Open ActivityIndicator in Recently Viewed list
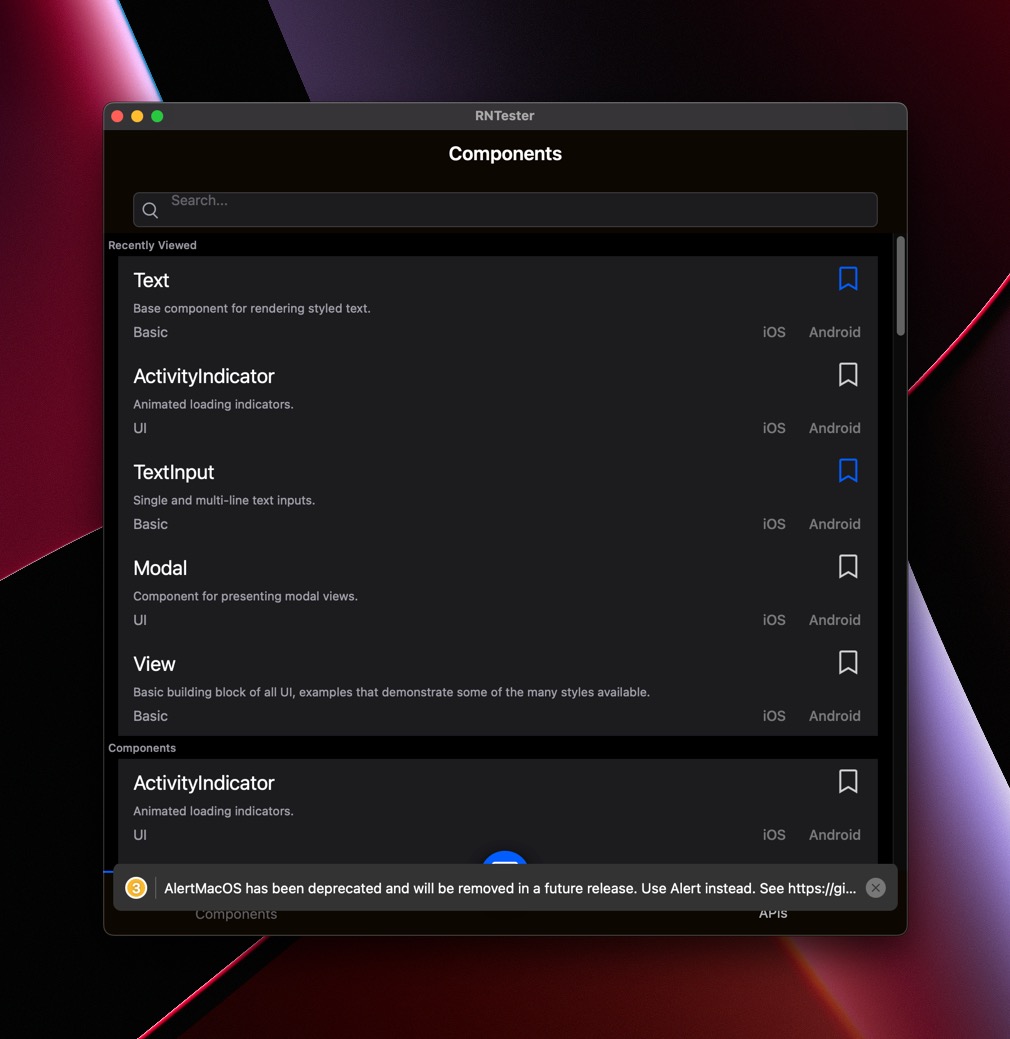Image resolution: width=1010 pixels, height=1039 pixels. (498, 400)
